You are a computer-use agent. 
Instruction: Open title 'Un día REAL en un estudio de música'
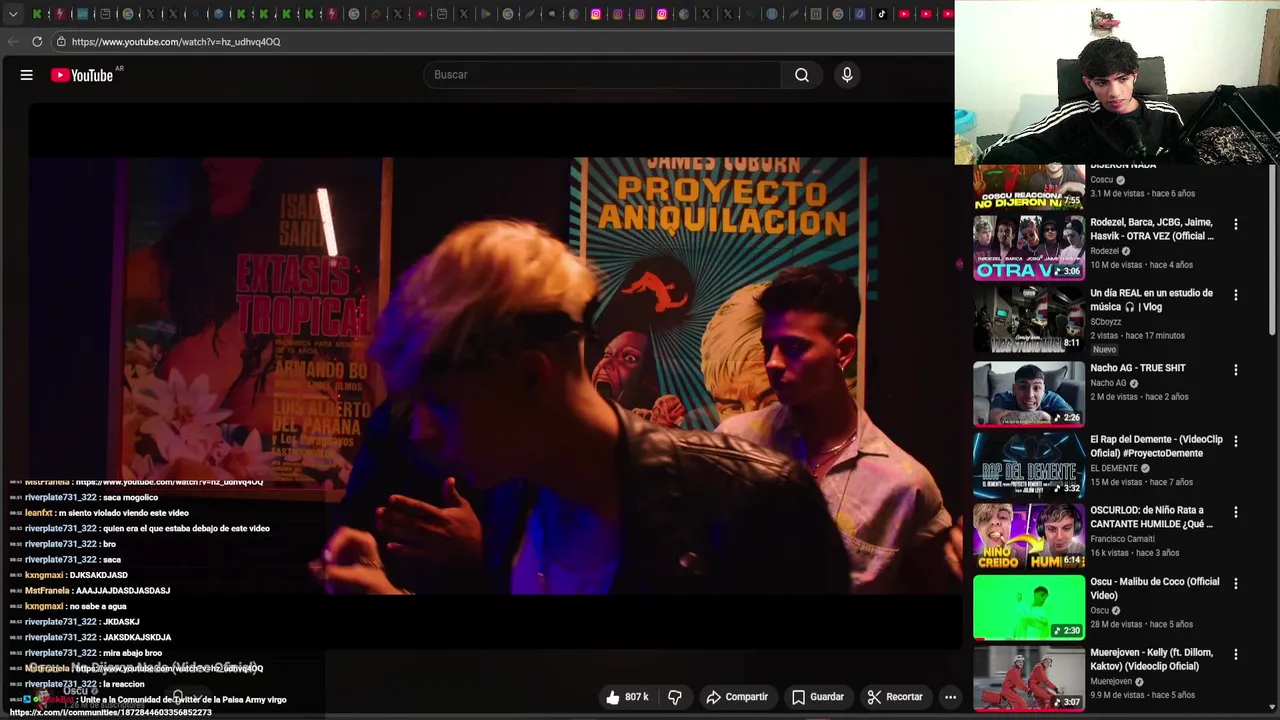(x=1152, y=300)
